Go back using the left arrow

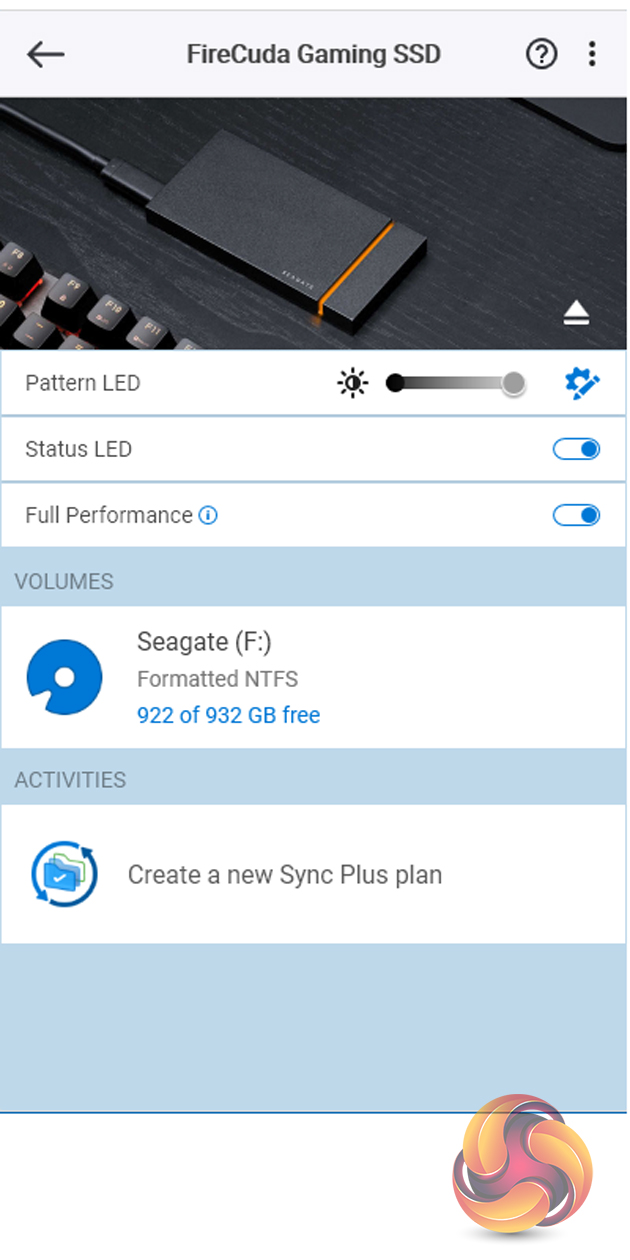45,54
